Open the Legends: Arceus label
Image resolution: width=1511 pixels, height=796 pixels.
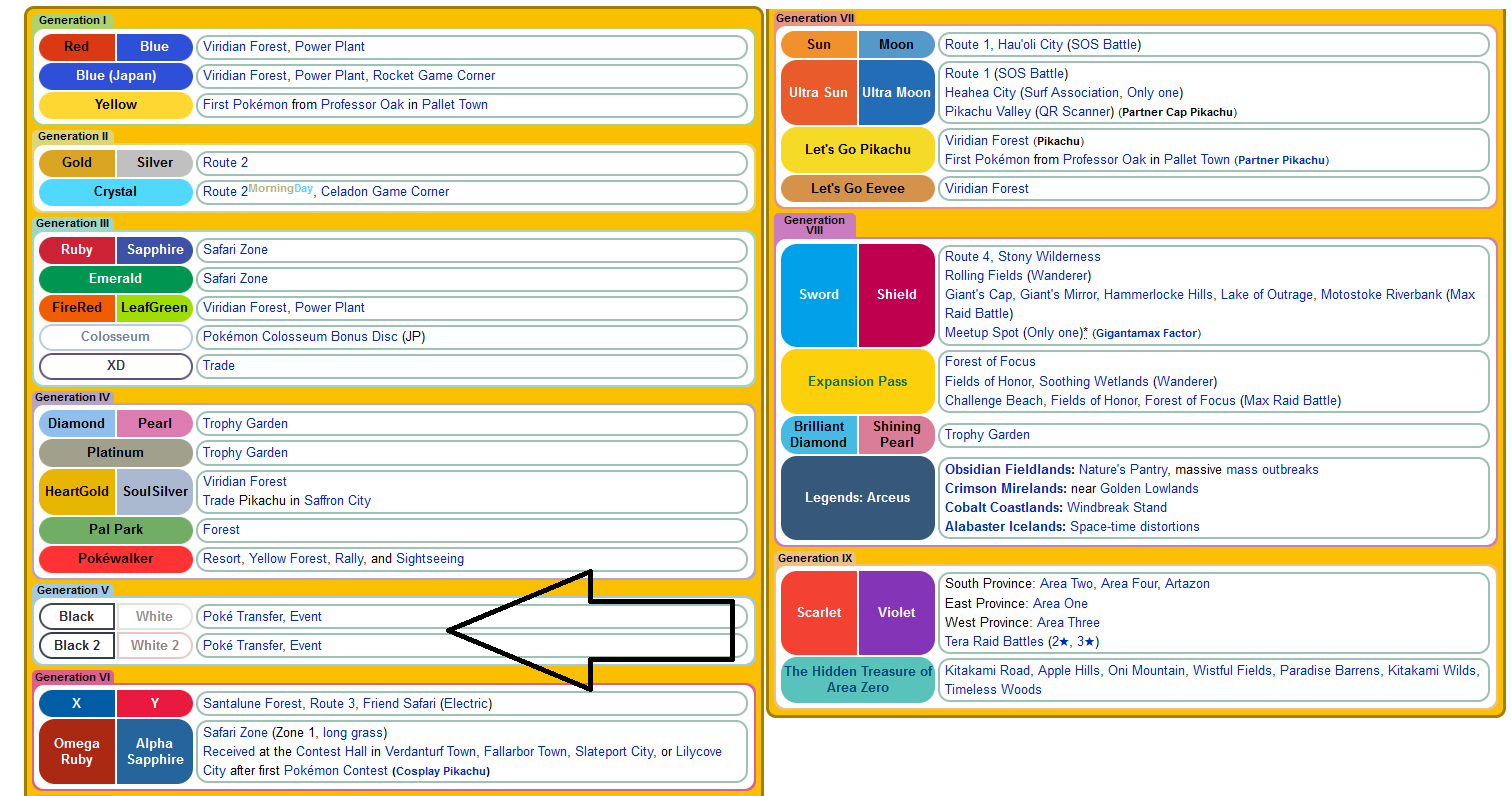pos(858,498)
